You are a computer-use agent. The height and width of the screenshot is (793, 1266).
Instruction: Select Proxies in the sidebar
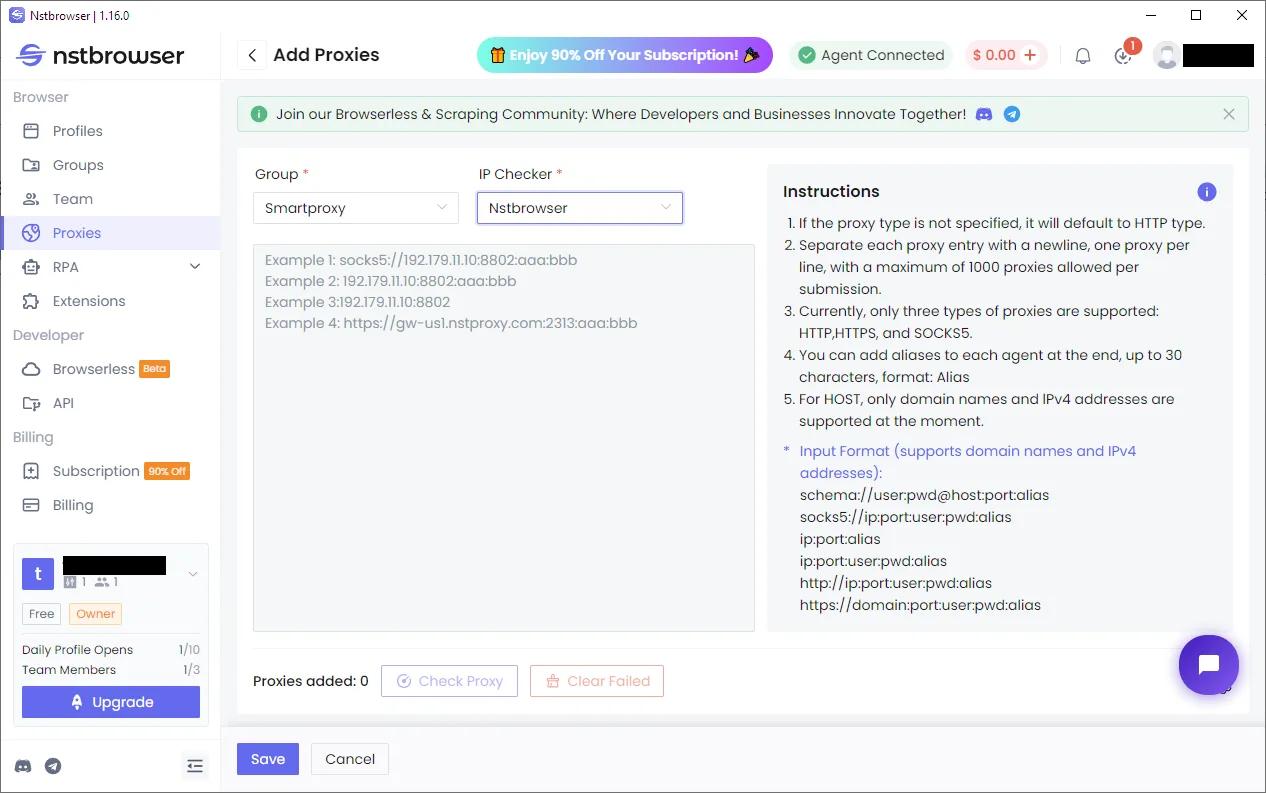click(110, 233)
